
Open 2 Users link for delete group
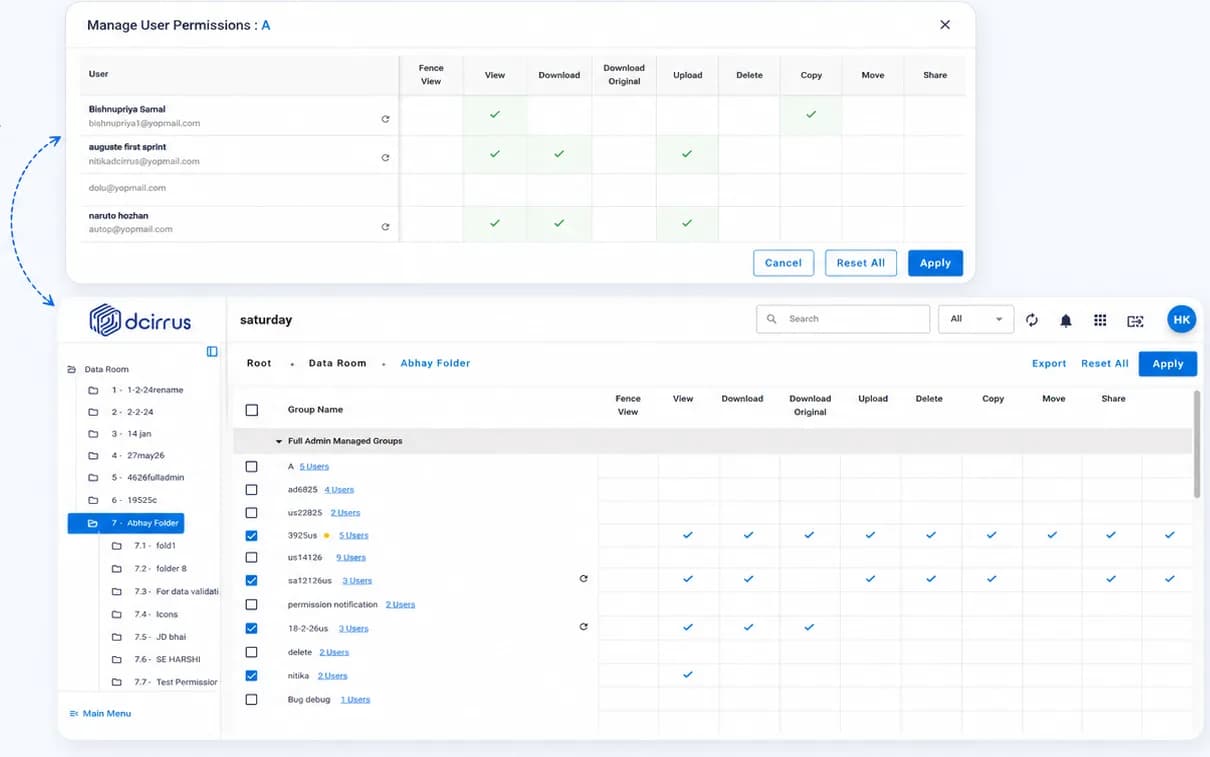click(334, 652)
